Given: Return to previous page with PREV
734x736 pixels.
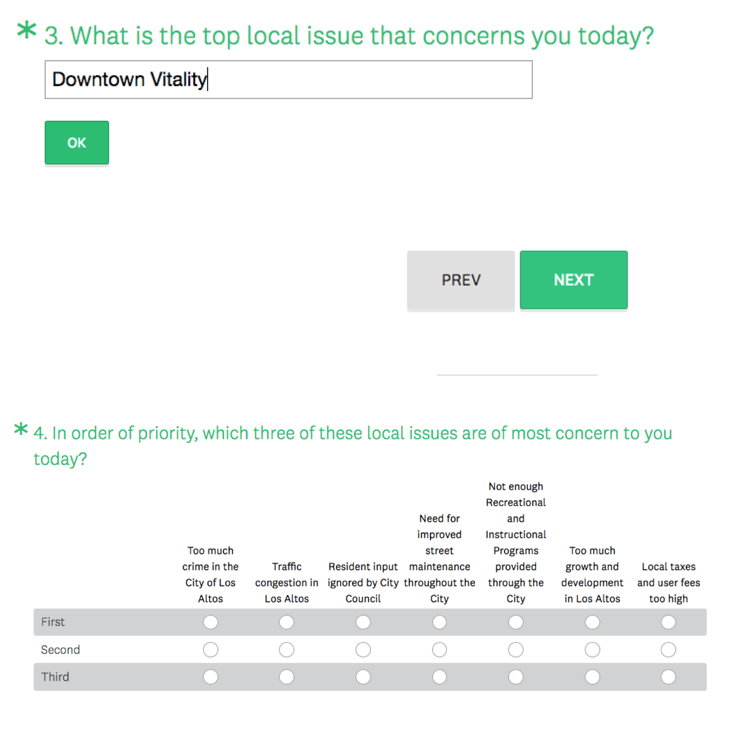Looking at the screenshot, I should (x=461, y=280).
